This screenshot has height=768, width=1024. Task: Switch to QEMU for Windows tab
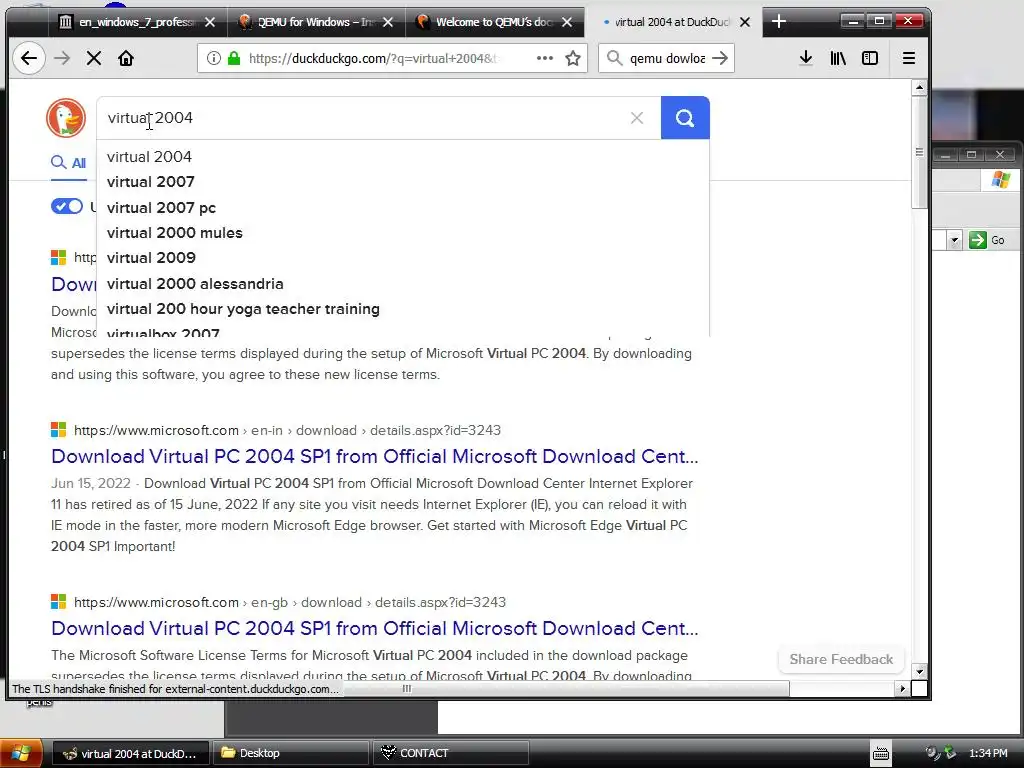317,22
